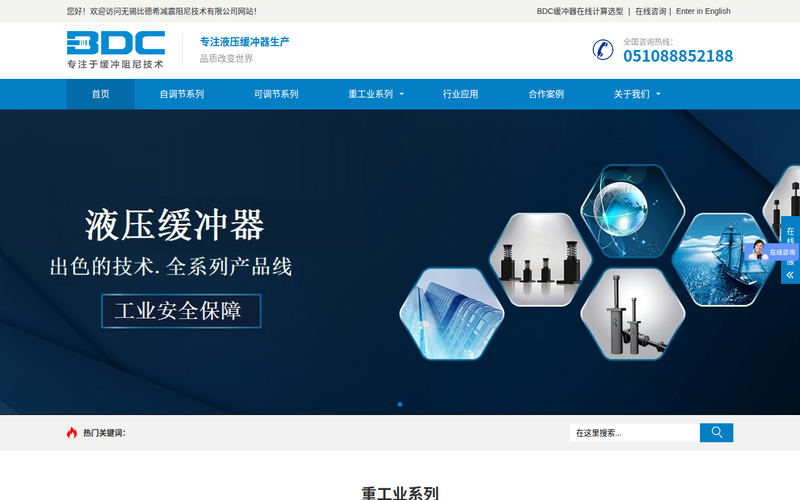Click the hotline number 051088852188
The height and width of the screenshot is (500, 800).
(x=678, y=56)
